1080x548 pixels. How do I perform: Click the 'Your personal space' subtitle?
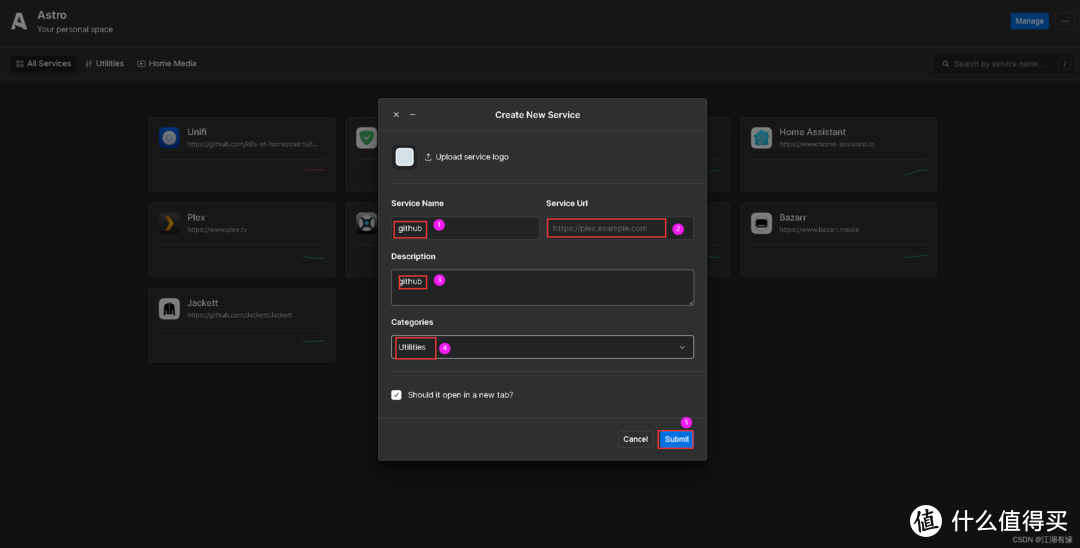pos(75,29)
